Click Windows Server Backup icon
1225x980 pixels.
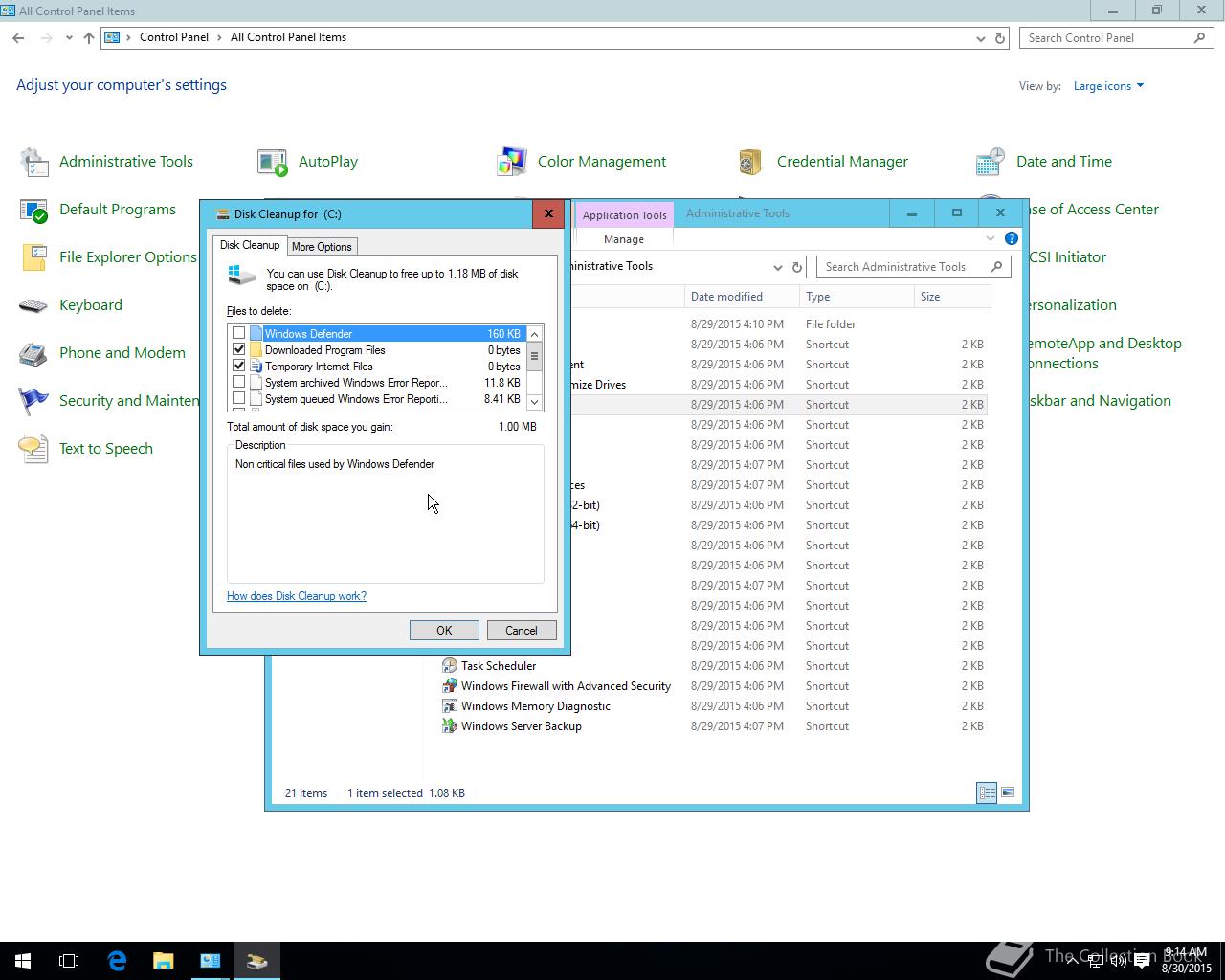click(x=449, y=726)
